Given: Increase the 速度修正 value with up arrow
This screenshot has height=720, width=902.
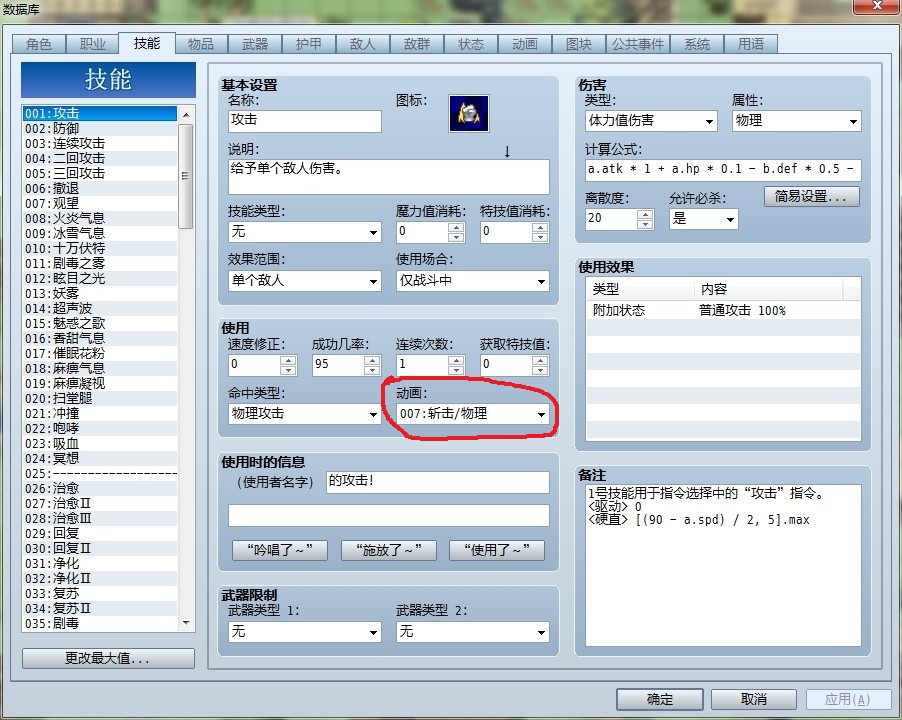Looking at the screenshot, I should point(288,361).
